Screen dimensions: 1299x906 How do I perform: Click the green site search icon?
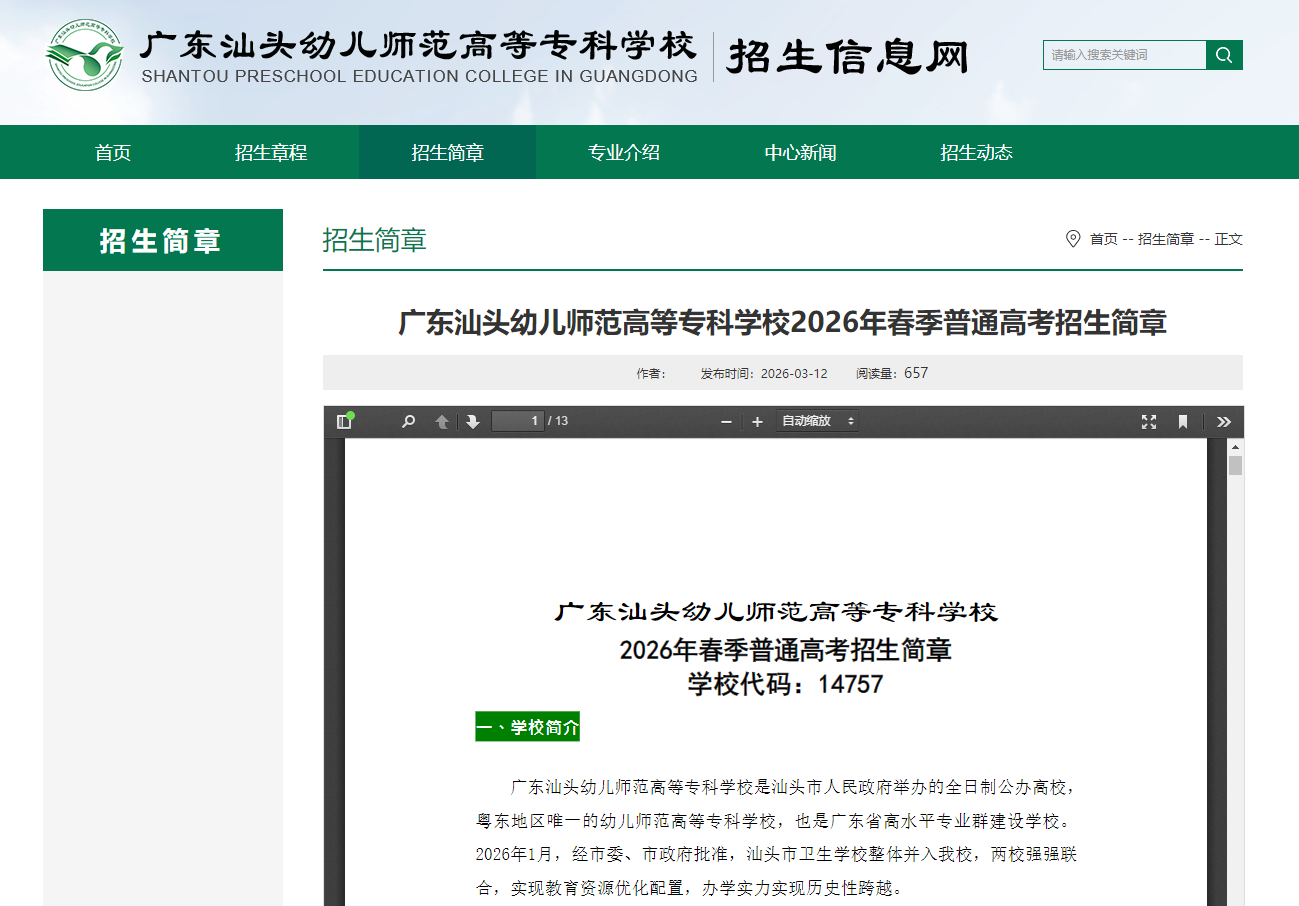[1224, 55]
